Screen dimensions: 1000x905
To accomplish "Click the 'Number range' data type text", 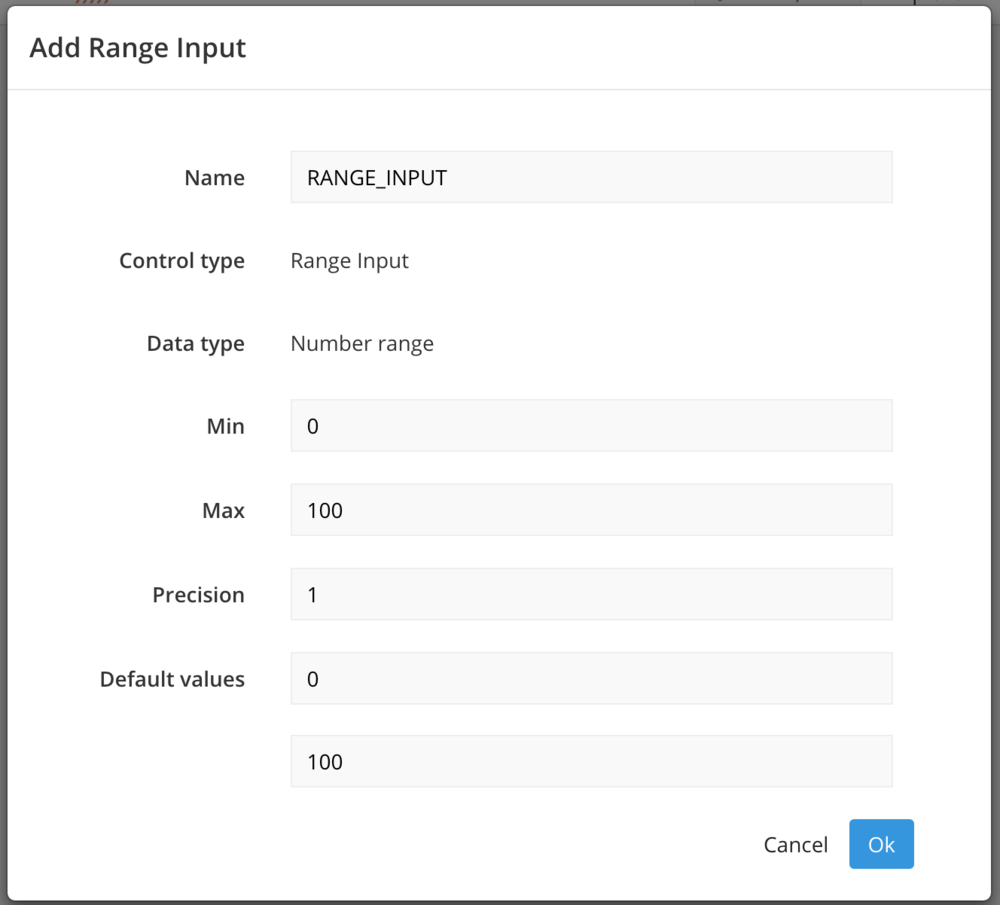I will [x=362, y=344].
